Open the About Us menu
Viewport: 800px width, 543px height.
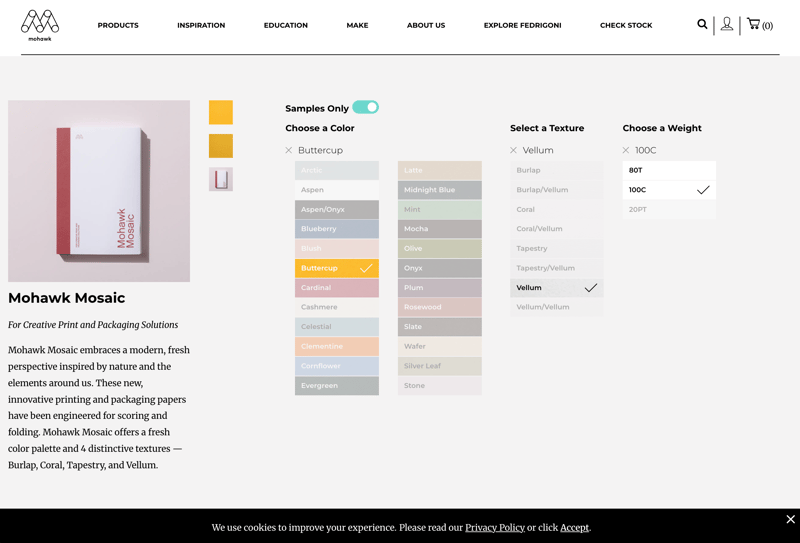(x=426, y=25)
